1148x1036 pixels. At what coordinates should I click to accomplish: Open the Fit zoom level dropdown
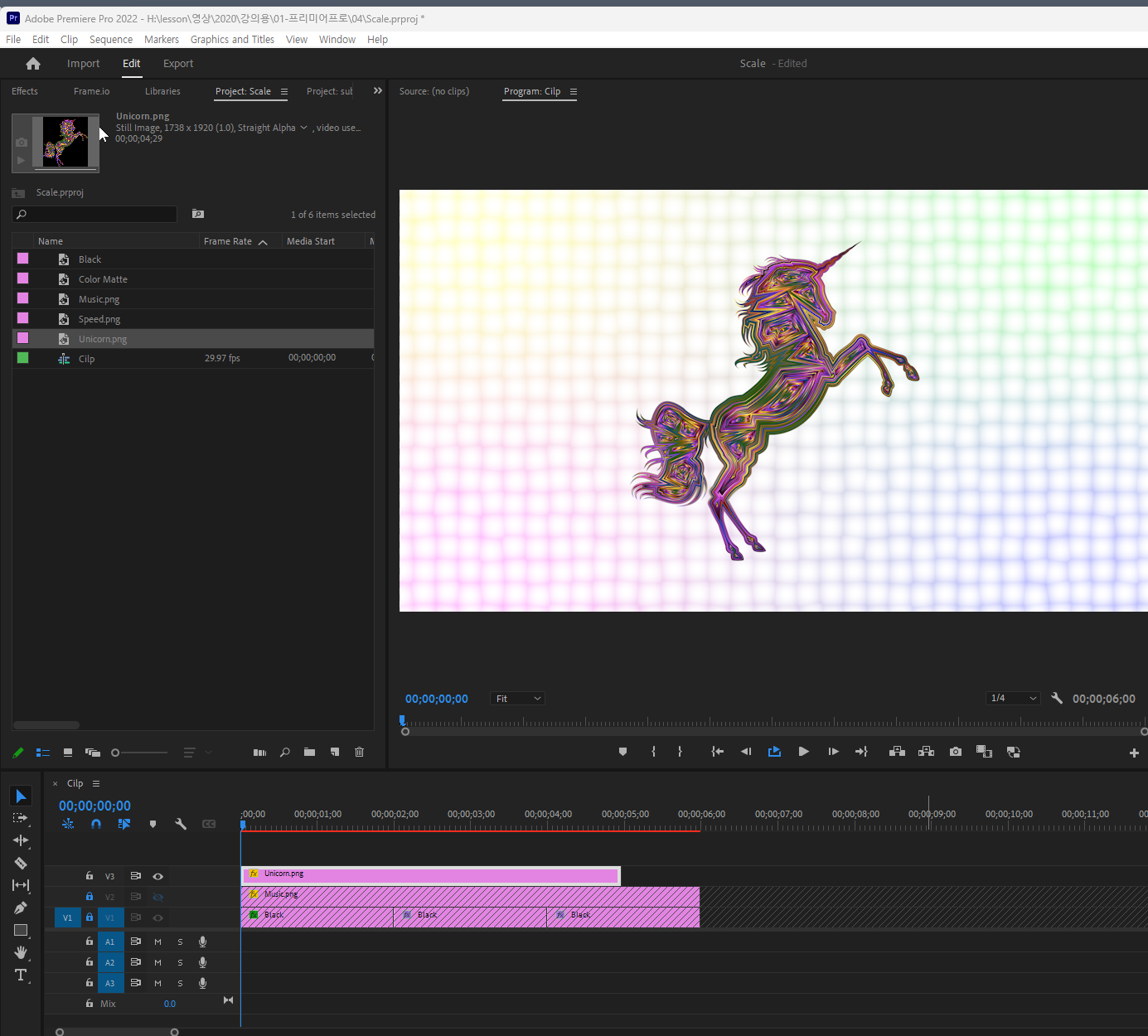518,699
